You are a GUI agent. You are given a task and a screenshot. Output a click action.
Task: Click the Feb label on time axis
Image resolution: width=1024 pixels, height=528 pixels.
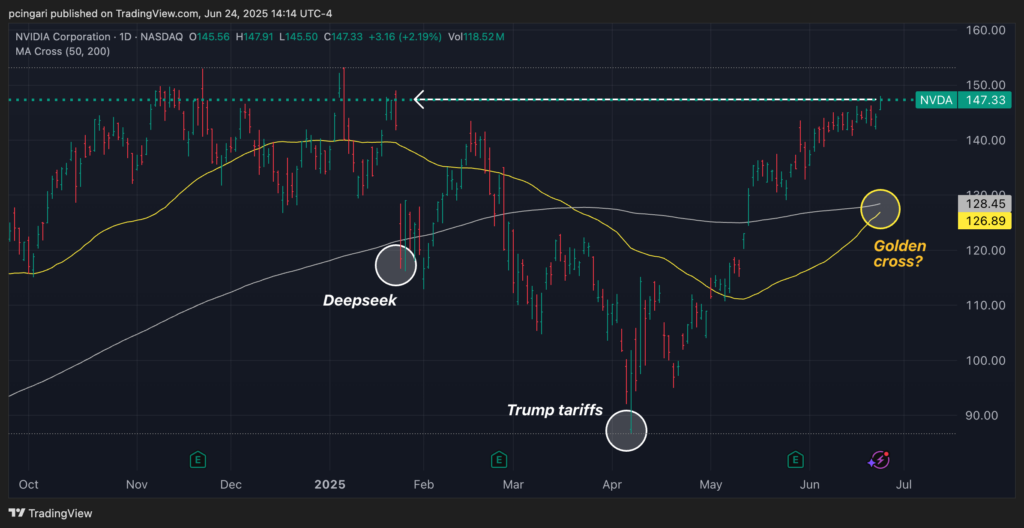click(424, 485)
